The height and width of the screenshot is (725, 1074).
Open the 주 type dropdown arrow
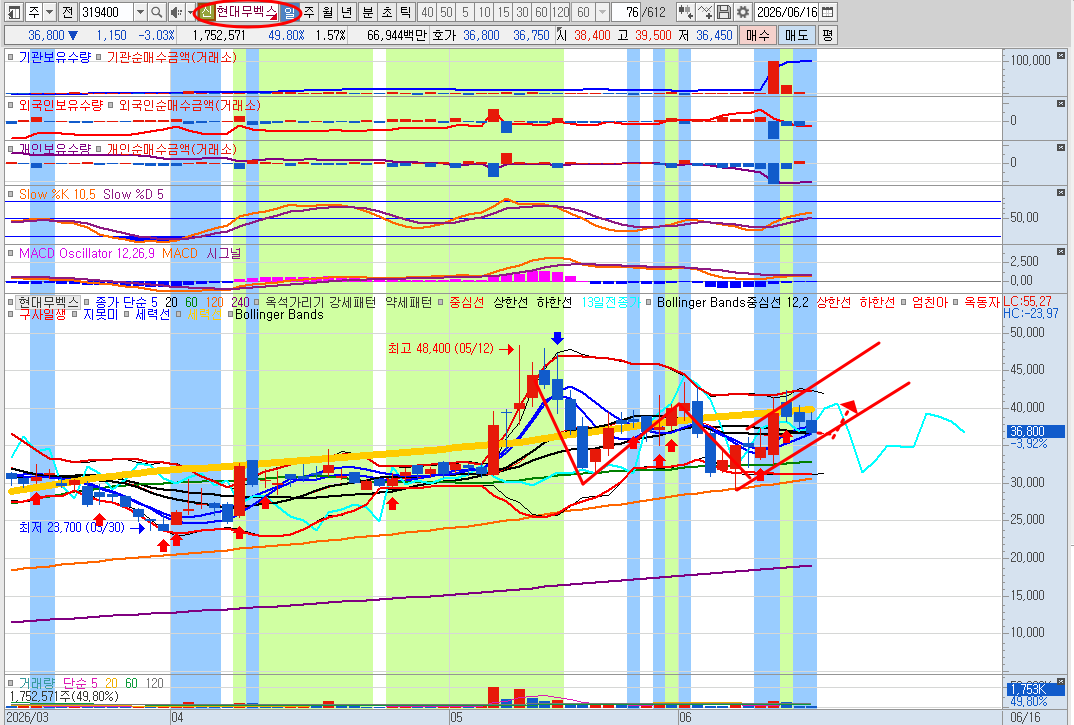49,12
